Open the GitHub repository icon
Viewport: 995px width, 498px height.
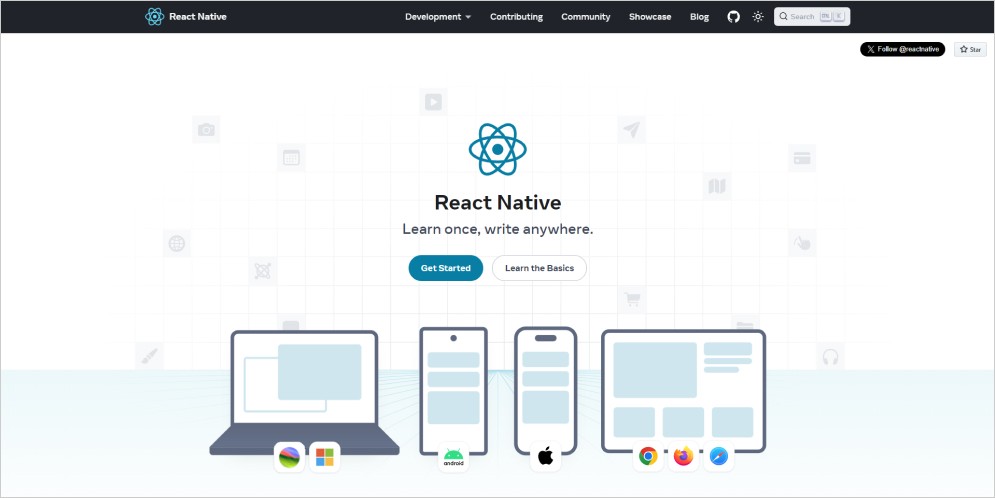pyautogui.click(x=734, y=16)
